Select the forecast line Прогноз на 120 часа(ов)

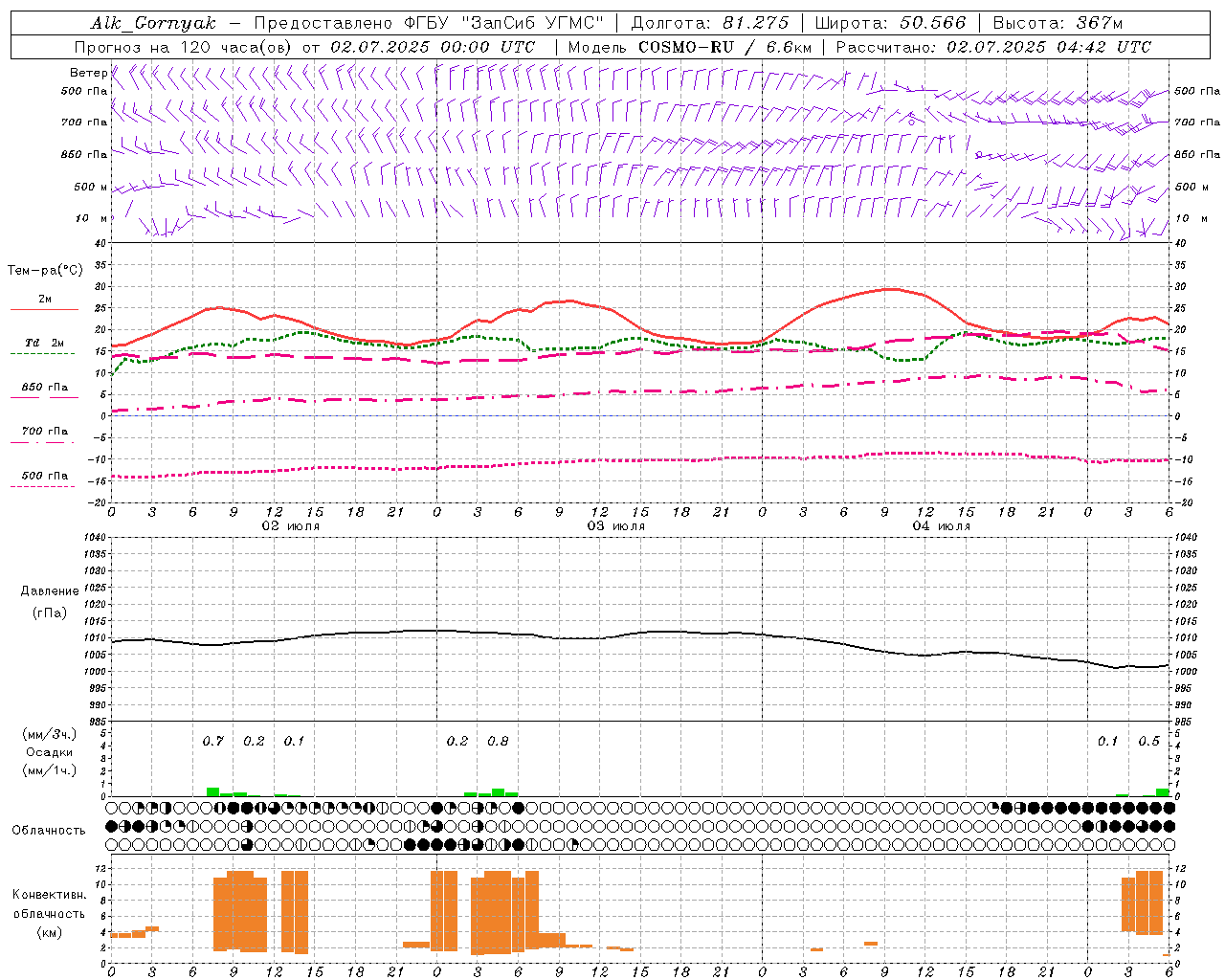185,47
